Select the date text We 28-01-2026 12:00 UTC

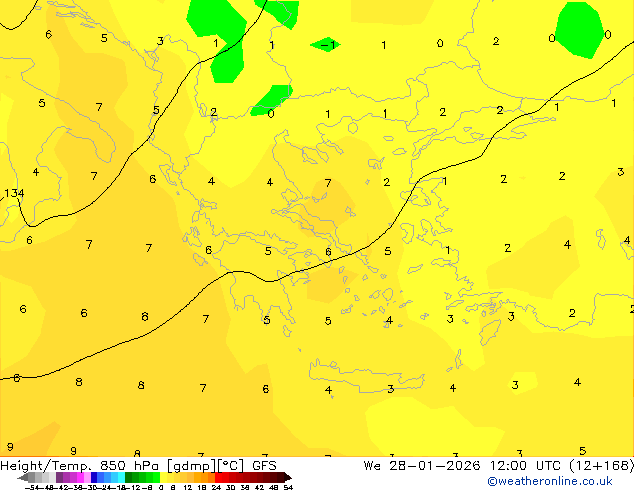(462, 465)
